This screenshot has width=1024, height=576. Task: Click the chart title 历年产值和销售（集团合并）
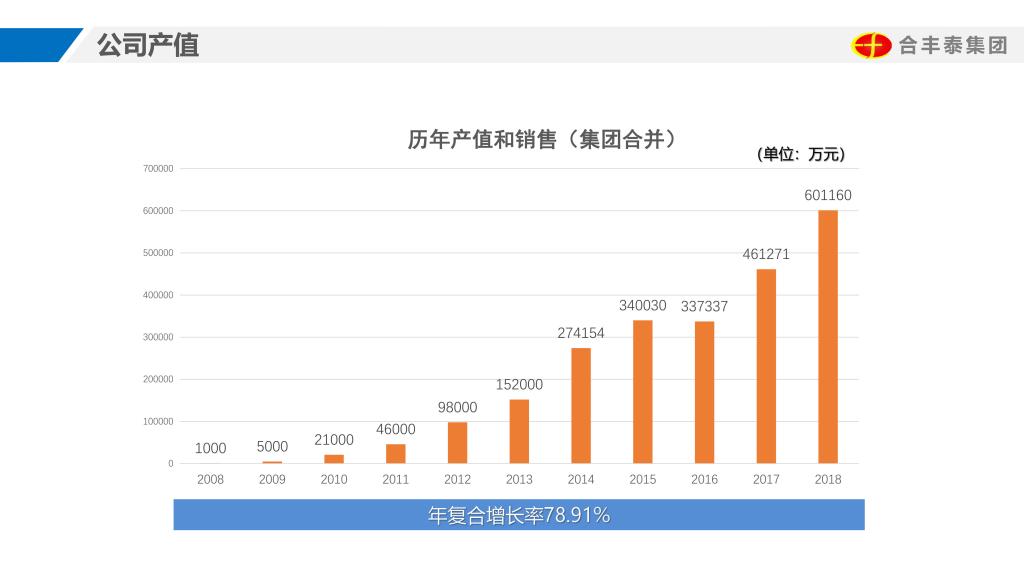click(x=542, y=139)
